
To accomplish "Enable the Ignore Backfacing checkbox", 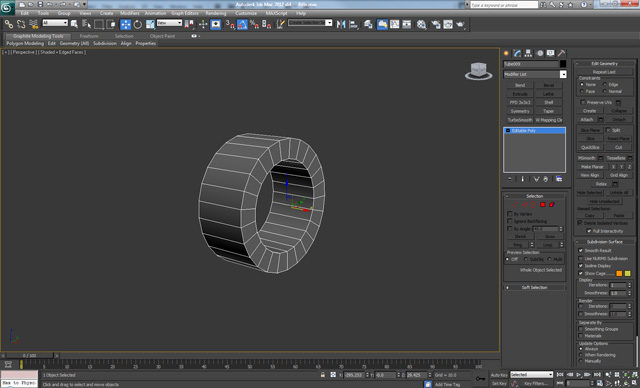I will 509,221.
